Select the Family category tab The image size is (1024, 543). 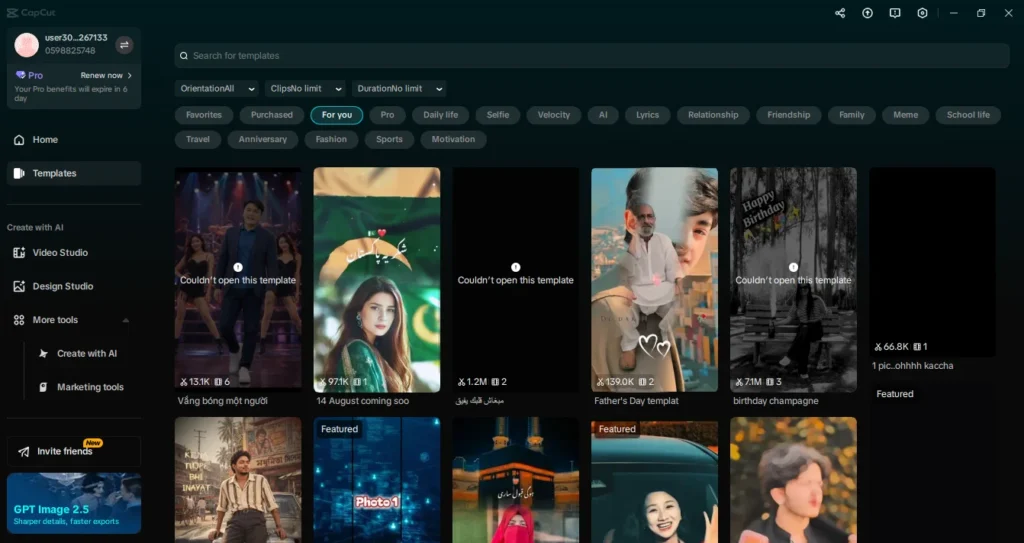(852, 115)
